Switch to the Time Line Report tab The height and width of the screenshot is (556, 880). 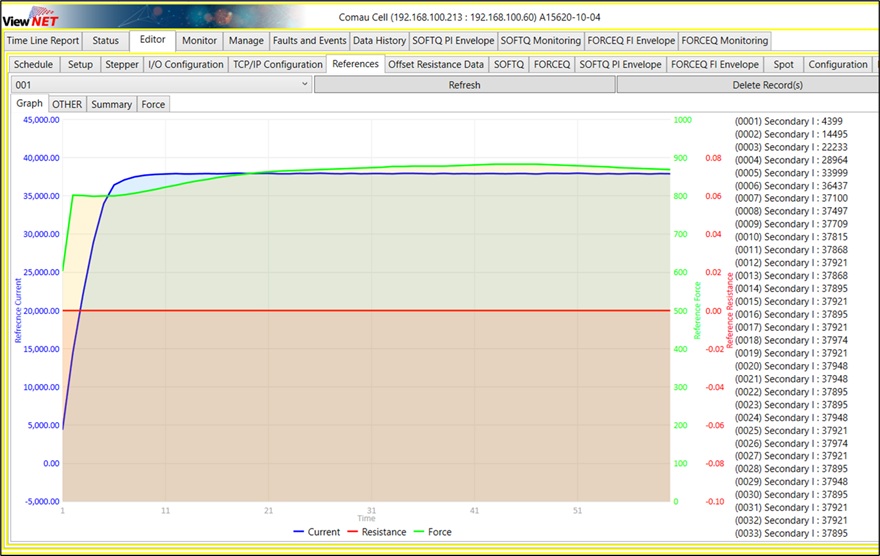43,41
